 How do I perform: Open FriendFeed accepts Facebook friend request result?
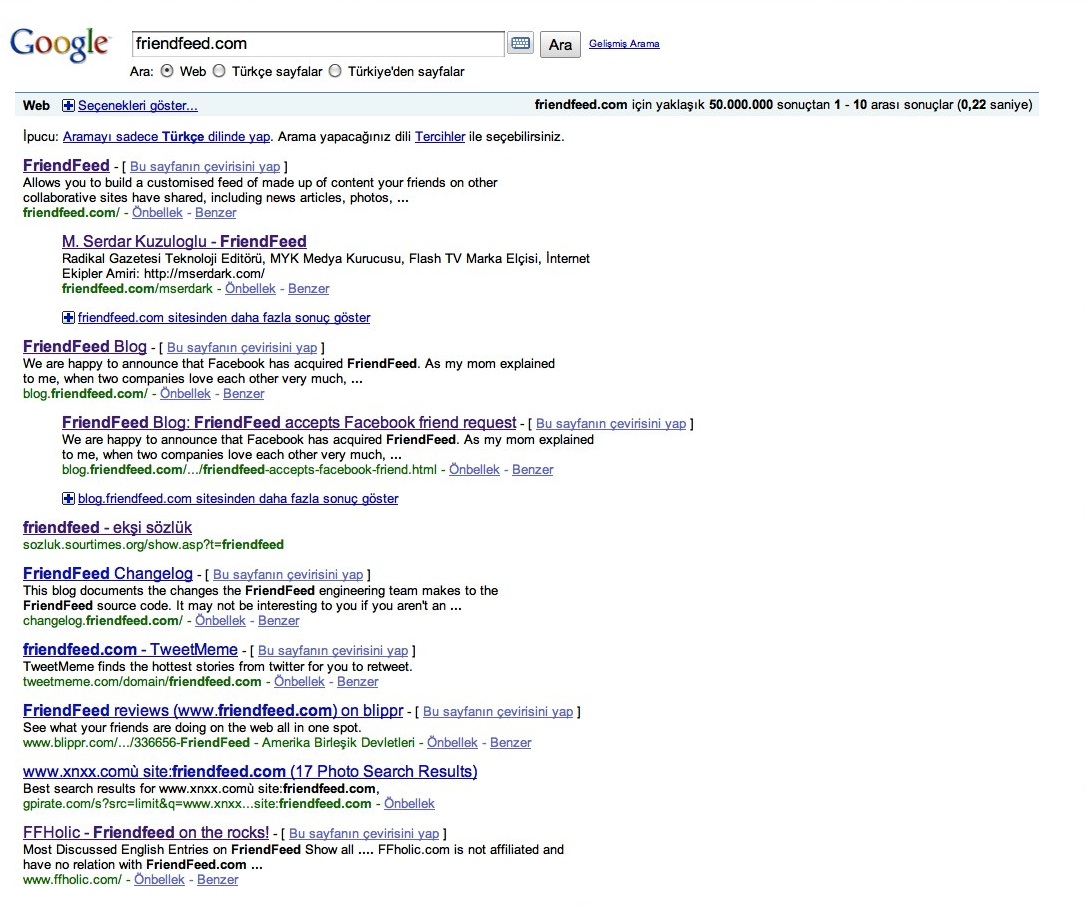coord(289,423)
